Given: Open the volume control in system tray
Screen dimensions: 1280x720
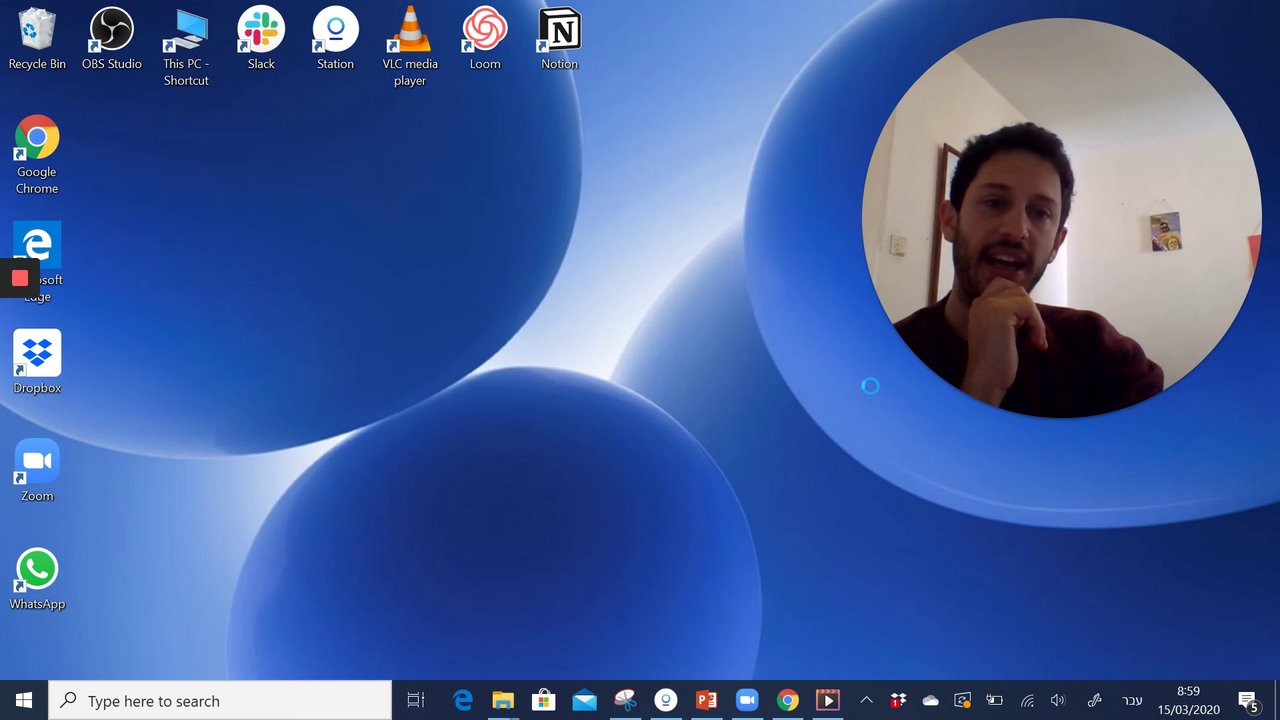Looking at the screenshot, I should [x=1058, y=701].
